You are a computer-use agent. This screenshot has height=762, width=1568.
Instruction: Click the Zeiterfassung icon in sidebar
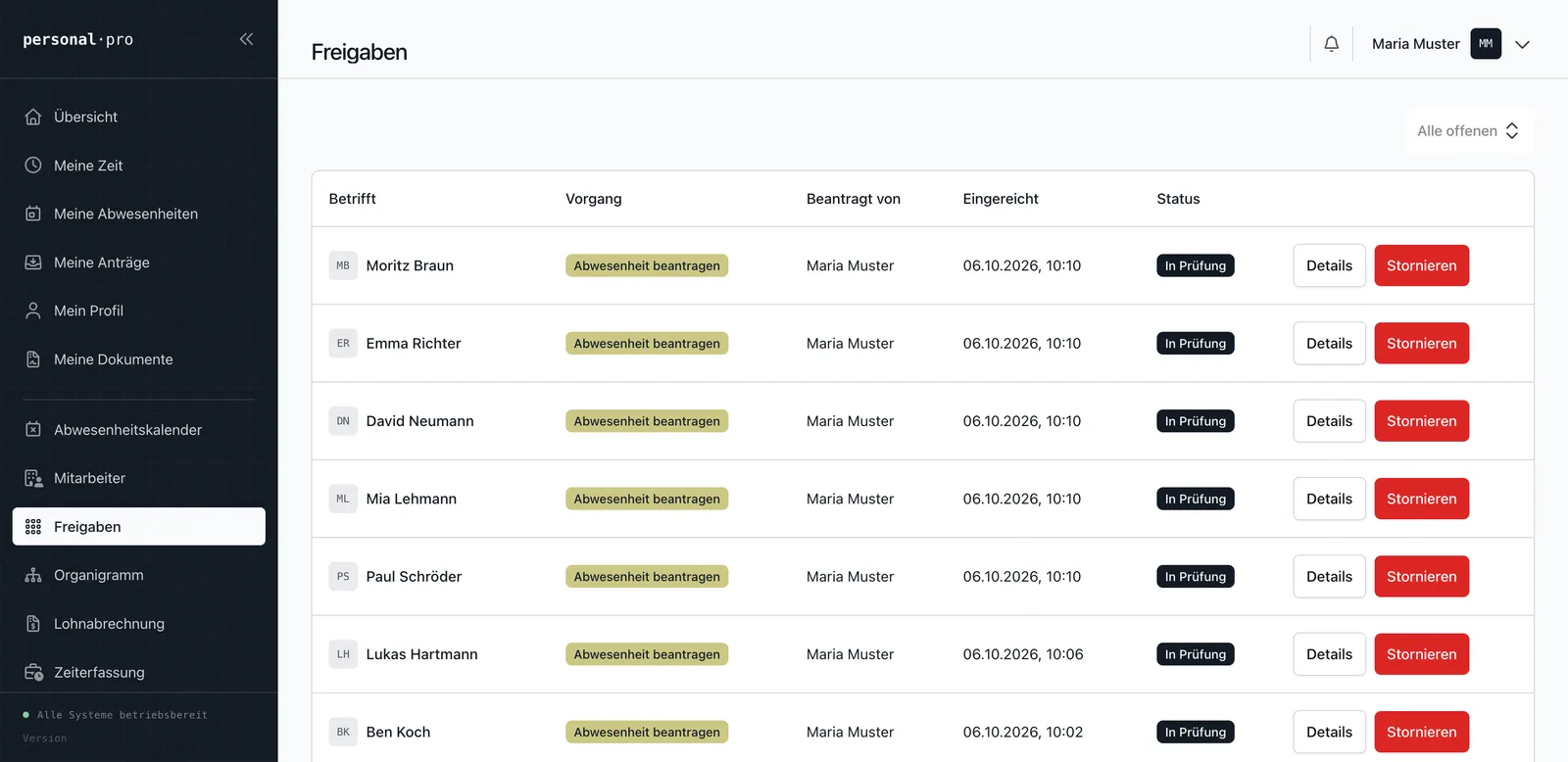pos(33,673)
